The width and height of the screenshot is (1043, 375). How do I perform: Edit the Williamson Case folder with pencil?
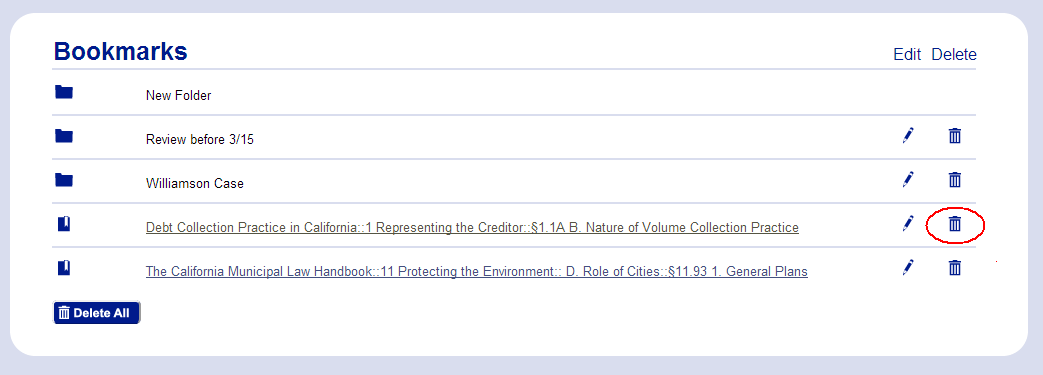[x=908, y=180]
